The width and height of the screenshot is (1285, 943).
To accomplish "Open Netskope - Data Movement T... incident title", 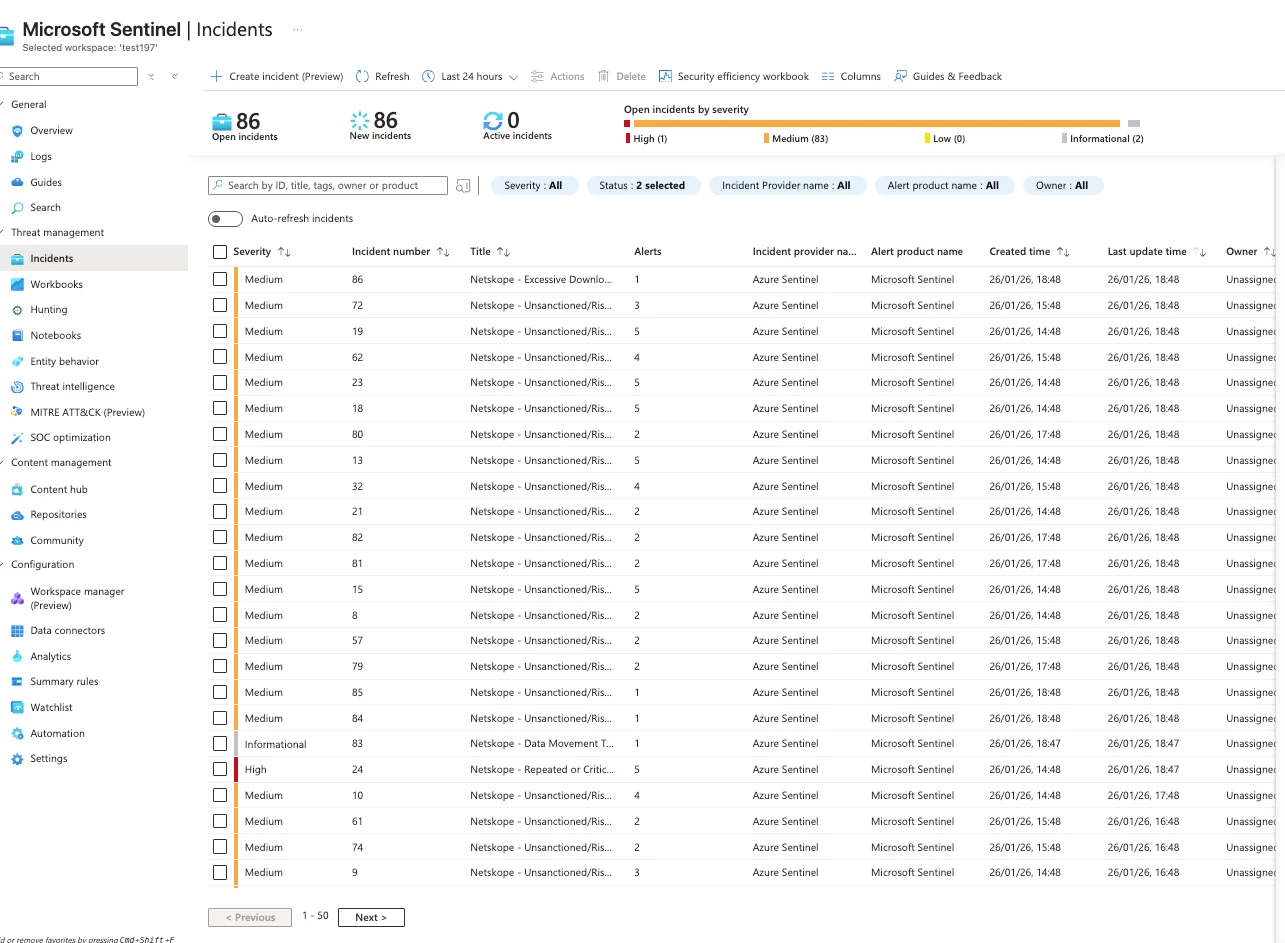I will 542,744.
